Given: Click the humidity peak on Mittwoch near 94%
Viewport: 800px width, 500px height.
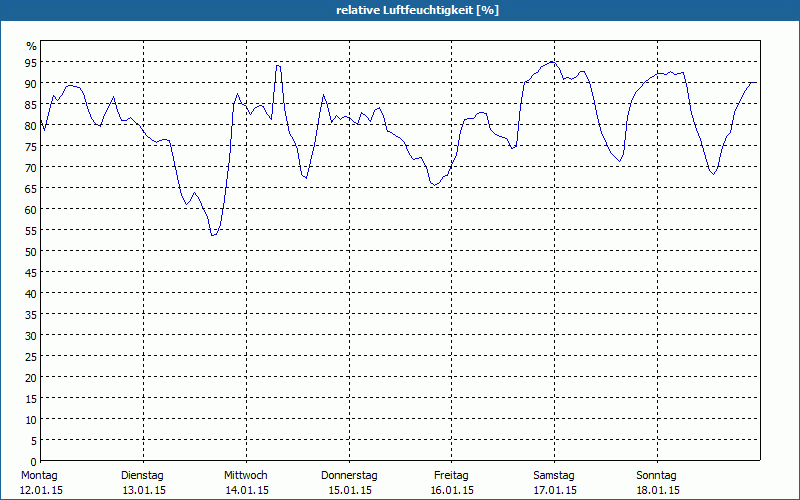Looking at the screenshot, I should point(278,66).
